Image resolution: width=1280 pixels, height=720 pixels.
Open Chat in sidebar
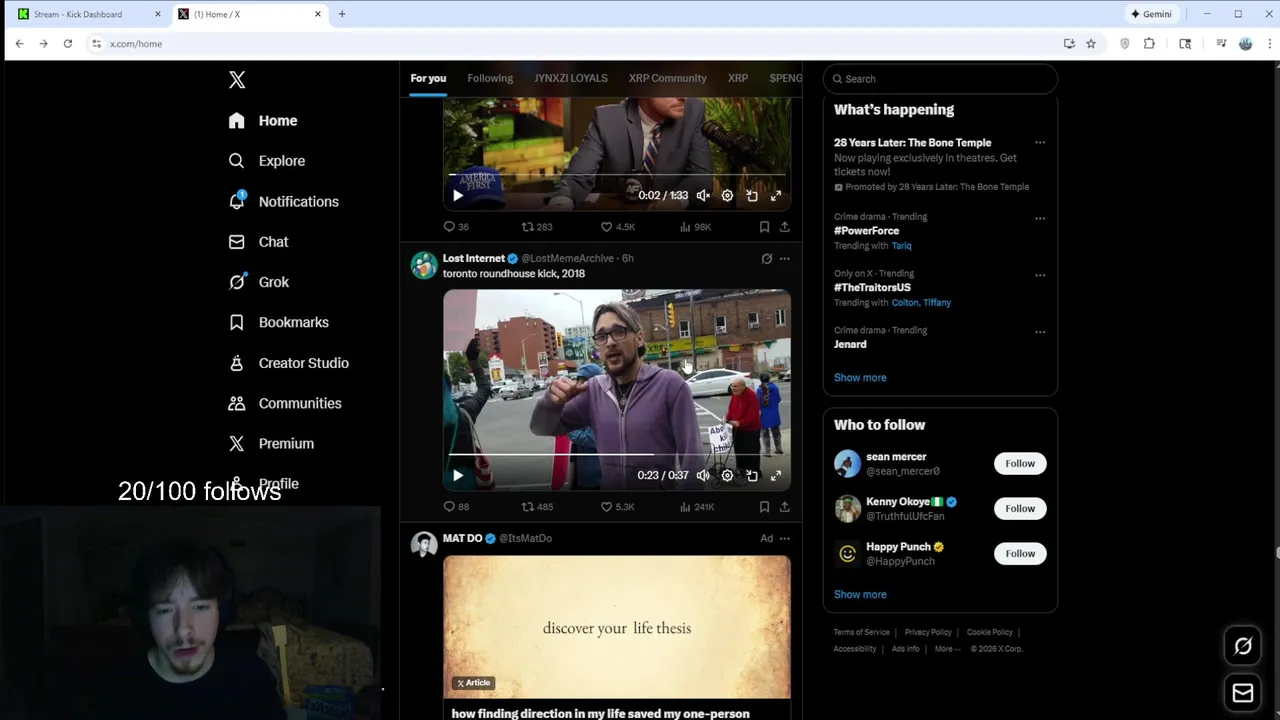point(258,242)
